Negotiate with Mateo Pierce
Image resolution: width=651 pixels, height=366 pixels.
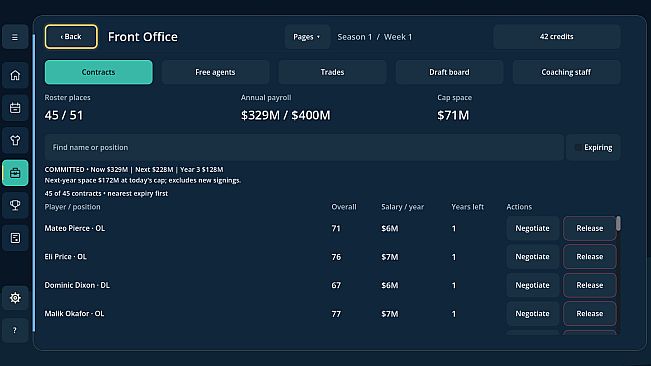tap(532, 228)
